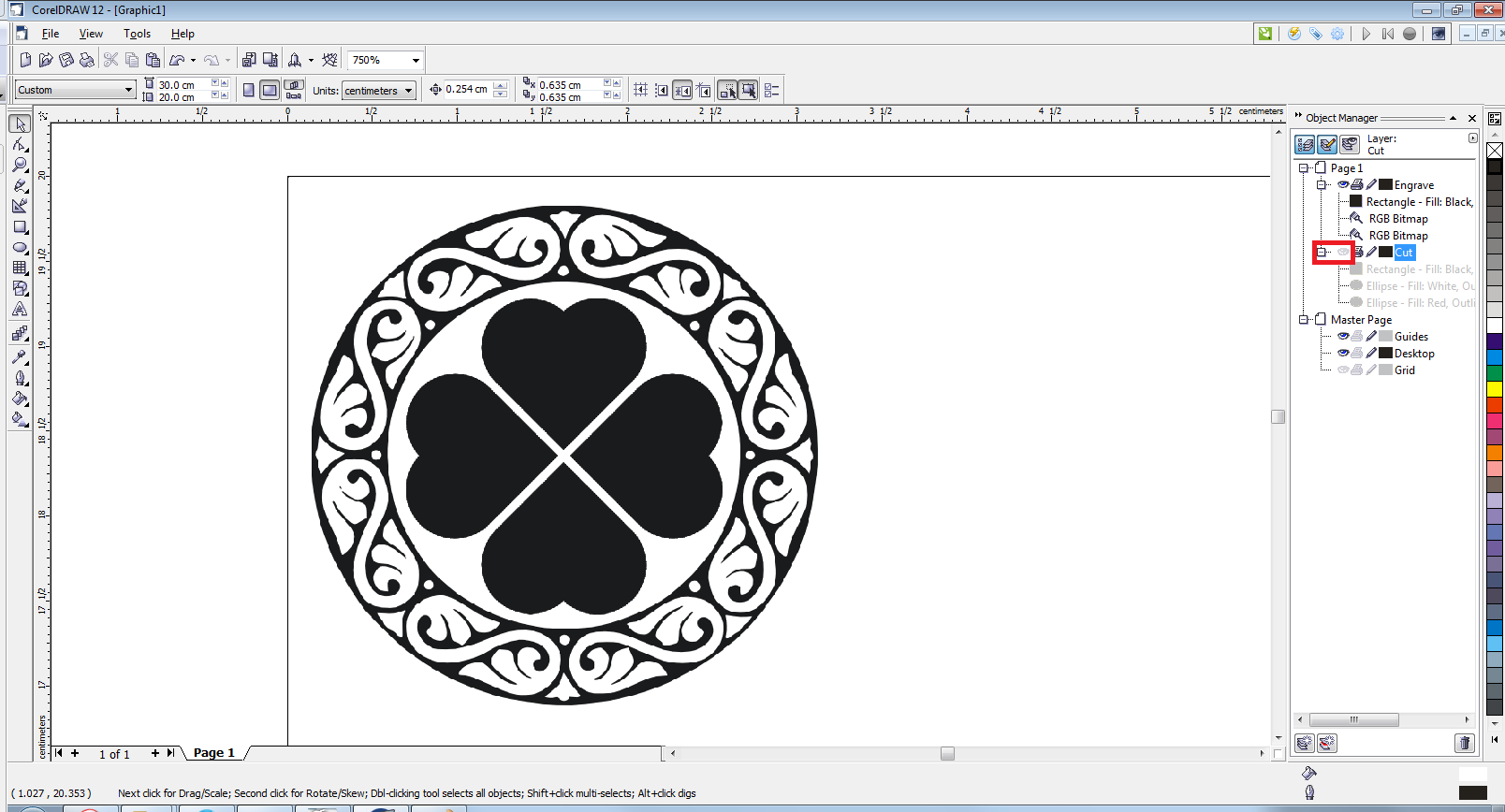Select the Smart Drawing tool

tap(20, 207)
